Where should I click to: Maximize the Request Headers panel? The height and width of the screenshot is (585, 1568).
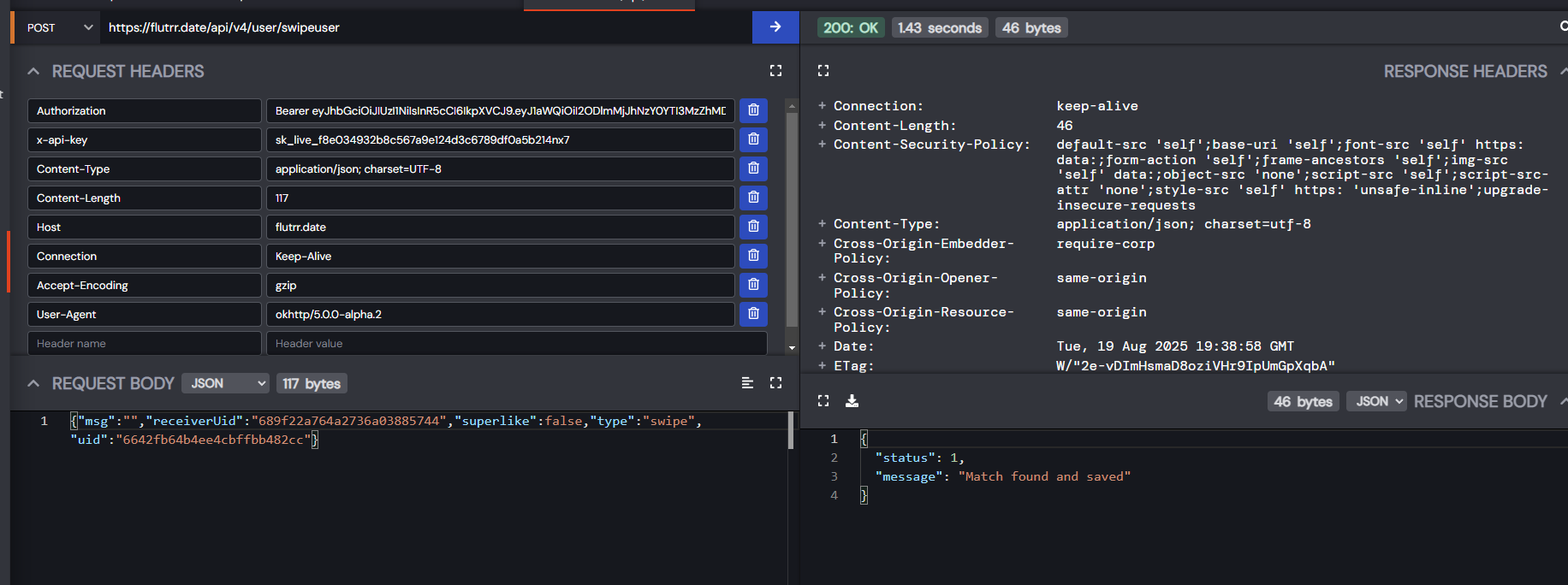(x=775, y=71)
